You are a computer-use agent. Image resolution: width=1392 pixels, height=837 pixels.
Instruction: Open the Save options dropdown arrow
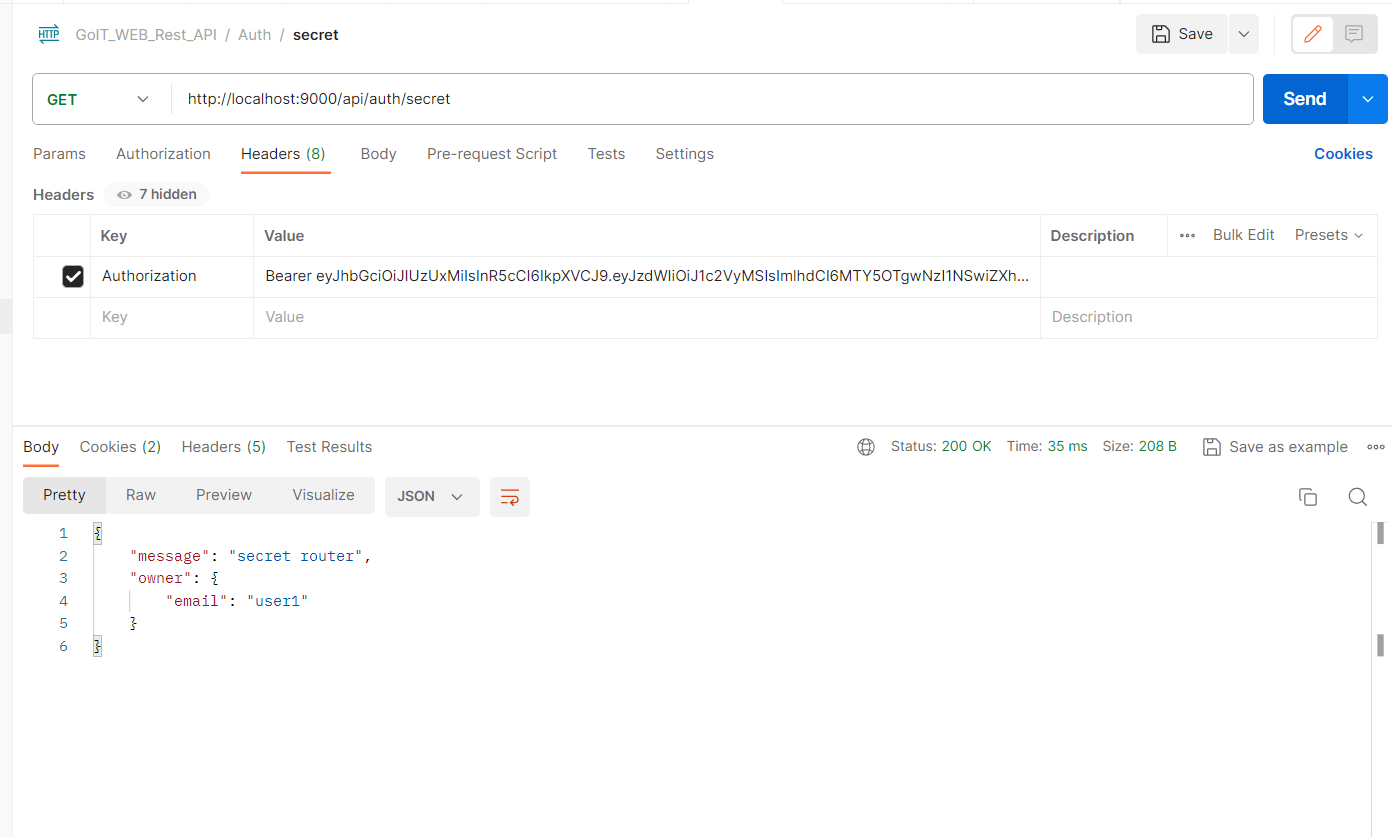coord(1244,34)
